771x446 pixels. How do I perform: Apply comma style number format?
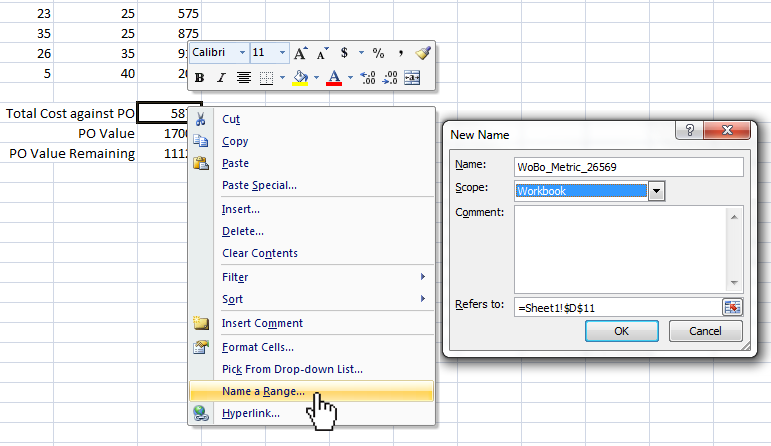tap(401, 53)
